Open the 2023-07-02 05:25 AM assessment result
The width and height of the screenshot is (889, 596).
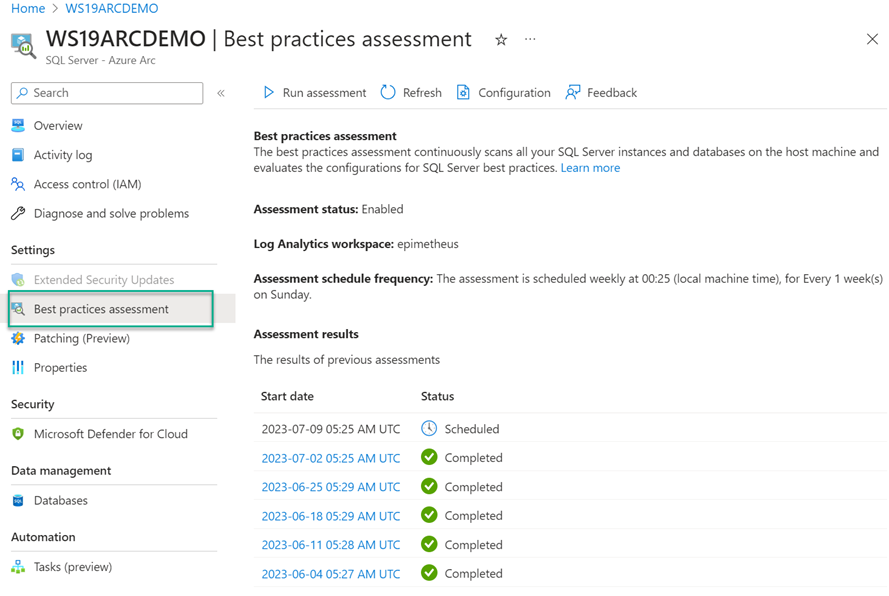(330, 458)
